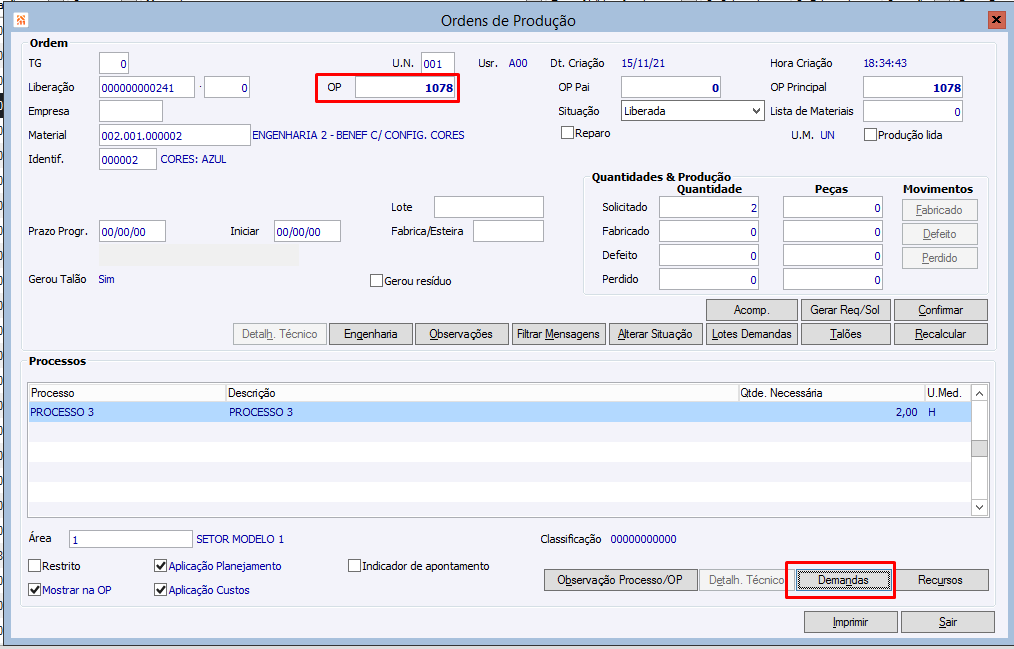Click the Alterar Situação button
1014x649 pixels.
coord(655,334)
